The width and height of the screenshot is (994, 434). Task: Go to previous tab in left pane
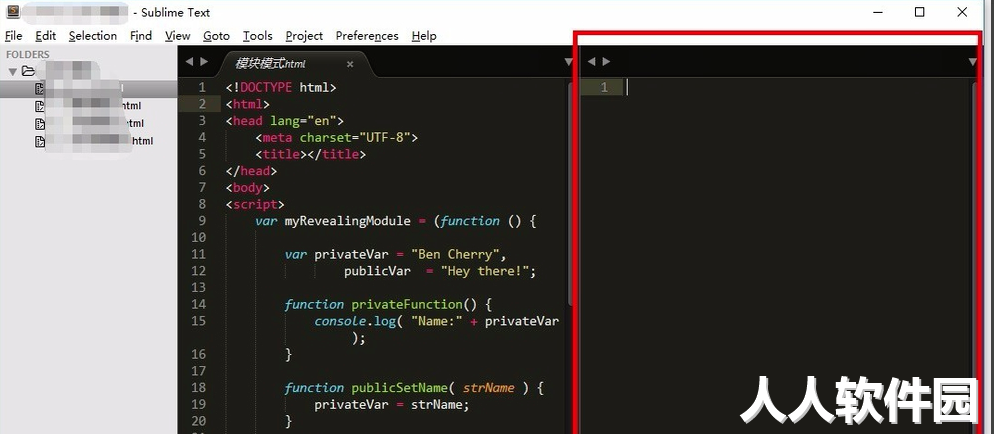[189, 61]
